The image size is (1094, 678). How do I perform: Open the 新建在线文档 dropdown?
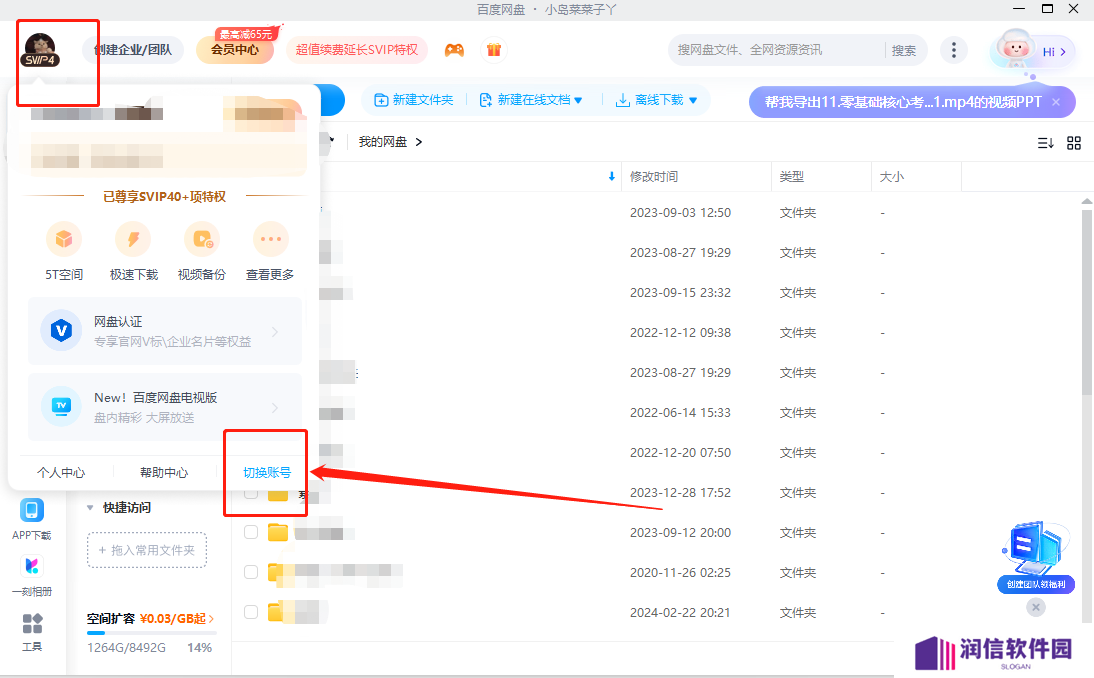531,100
